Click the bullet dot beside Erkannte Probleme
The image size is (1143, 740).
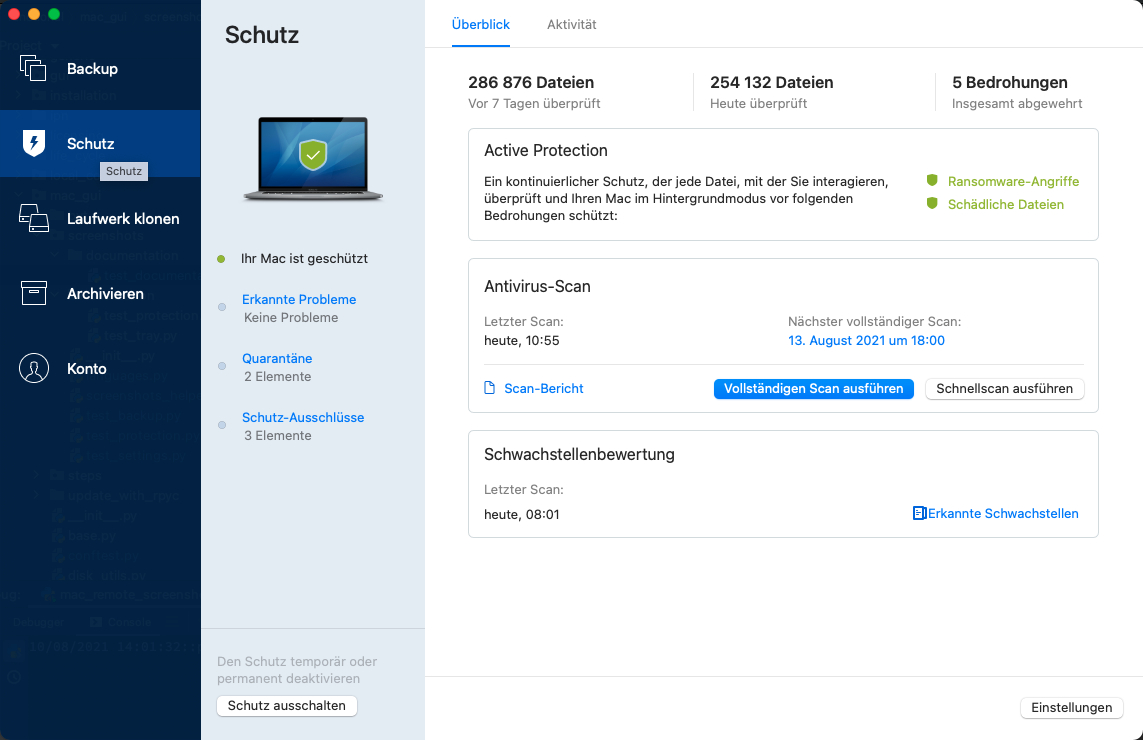click(222, 306)
